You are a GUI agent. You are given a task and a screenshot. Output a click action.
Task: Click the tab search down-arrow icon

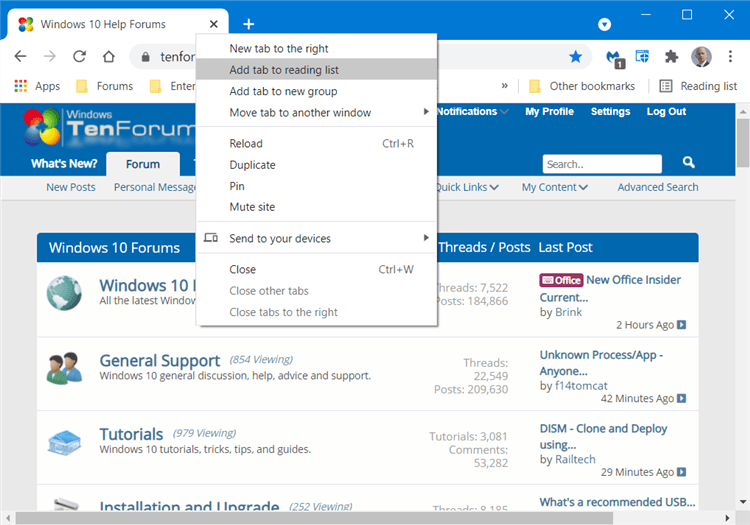point(605,24)
